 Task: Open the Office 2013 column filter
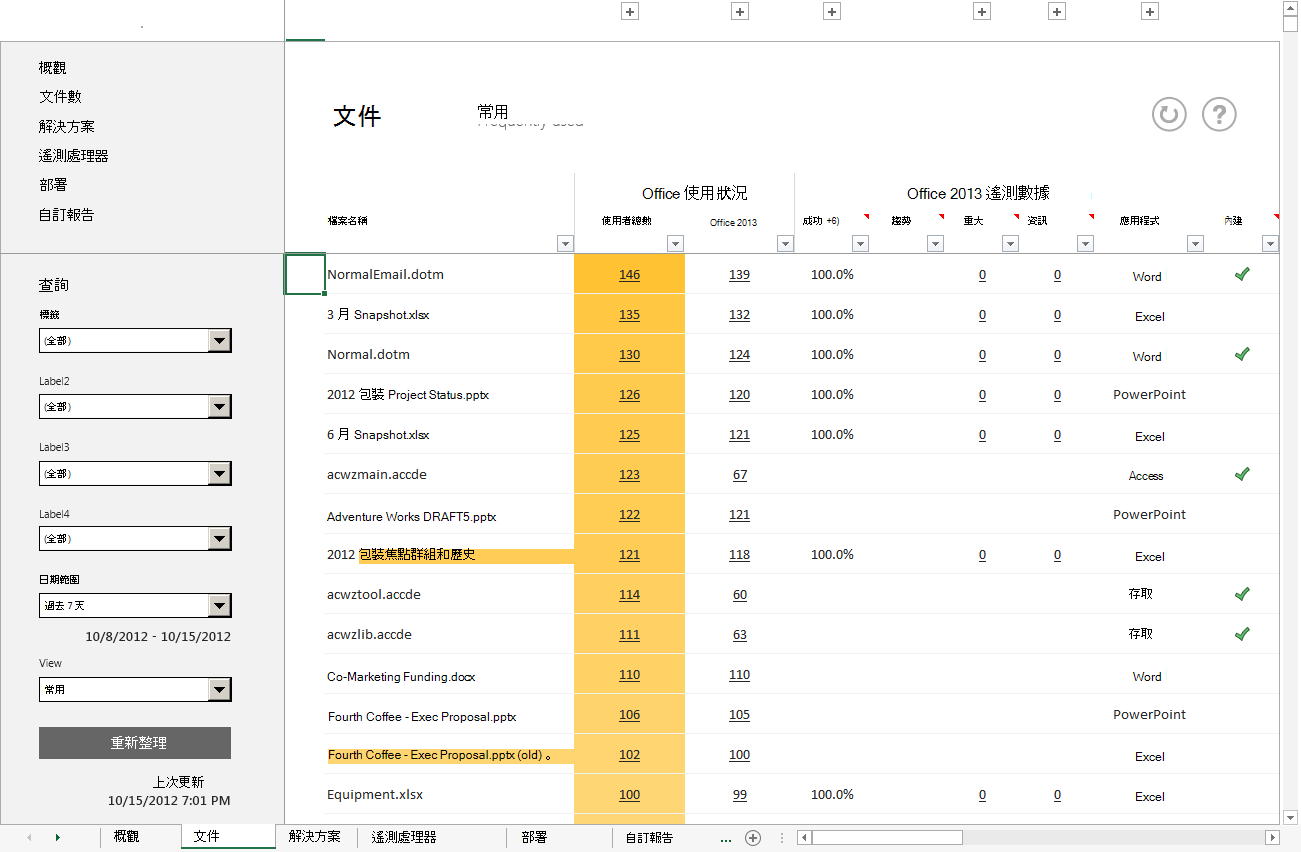785,243
